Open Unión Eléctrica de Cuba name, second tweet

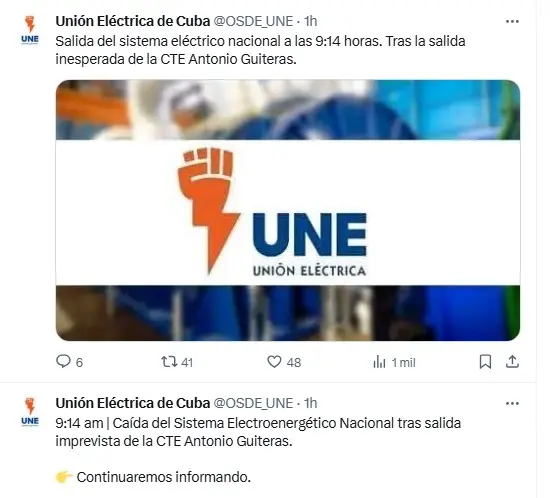[x=133, y=403]
